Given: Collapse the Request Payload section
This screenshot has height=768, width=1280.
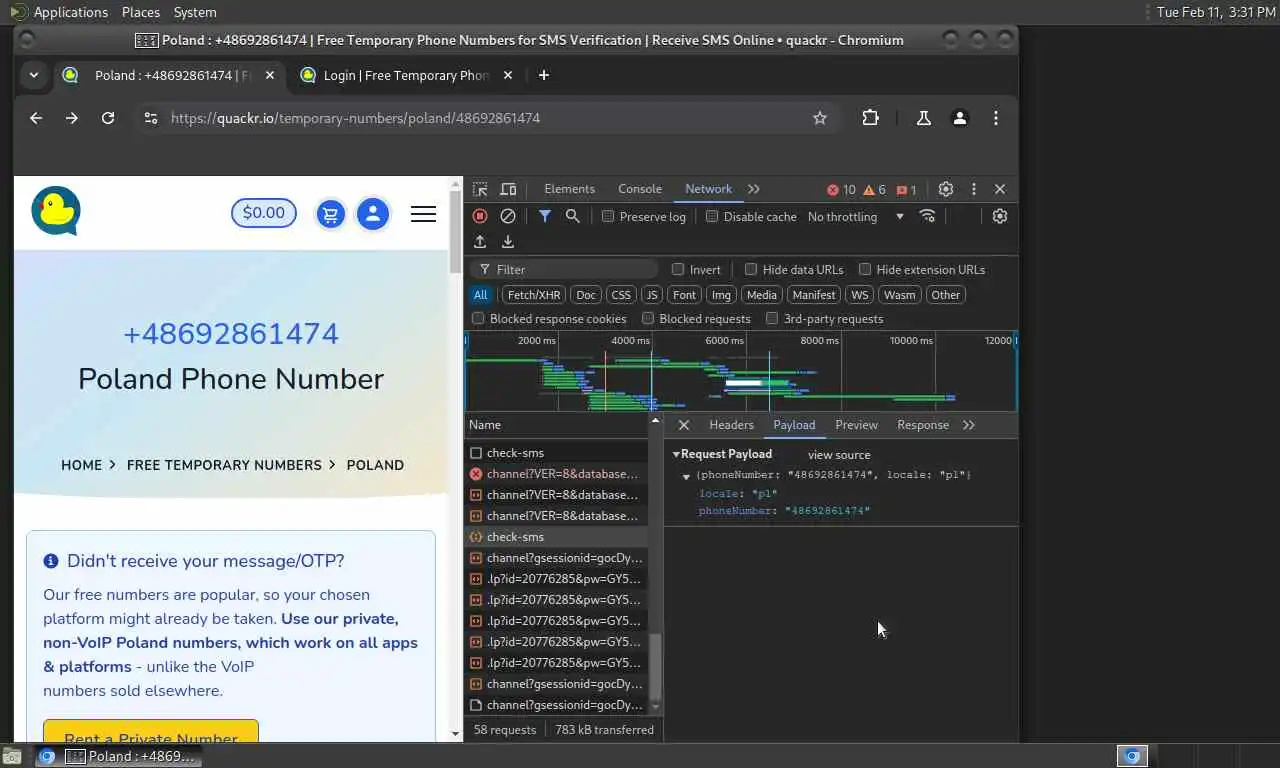Looking at the screenshot, I should [676, 454].
